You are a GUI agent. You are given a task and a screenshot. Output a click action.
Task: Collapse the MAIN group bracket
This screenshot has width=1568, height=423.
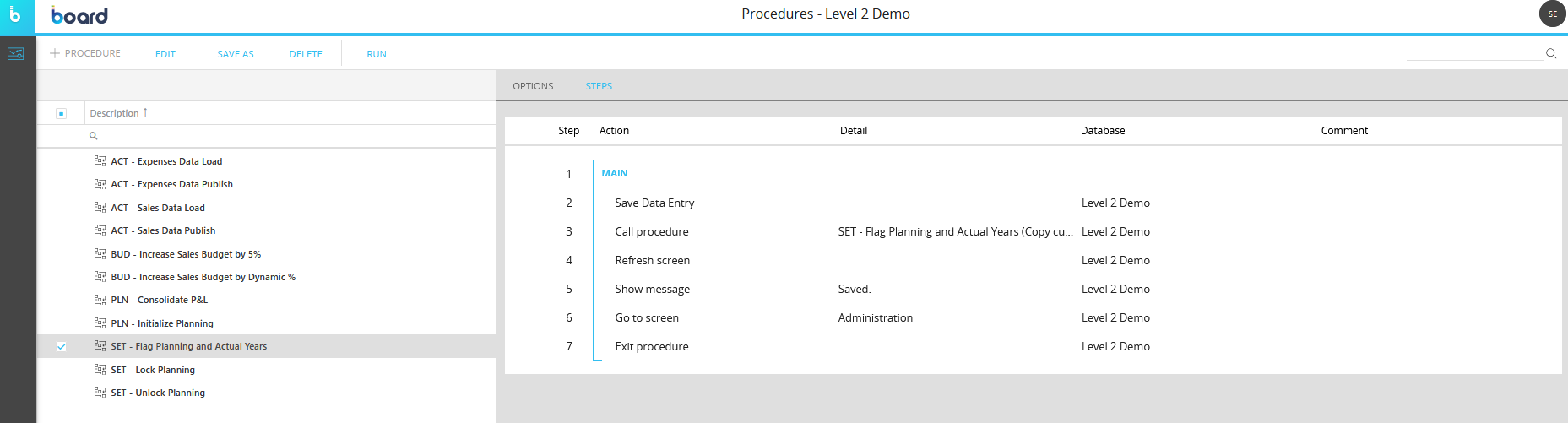(596, 259)
